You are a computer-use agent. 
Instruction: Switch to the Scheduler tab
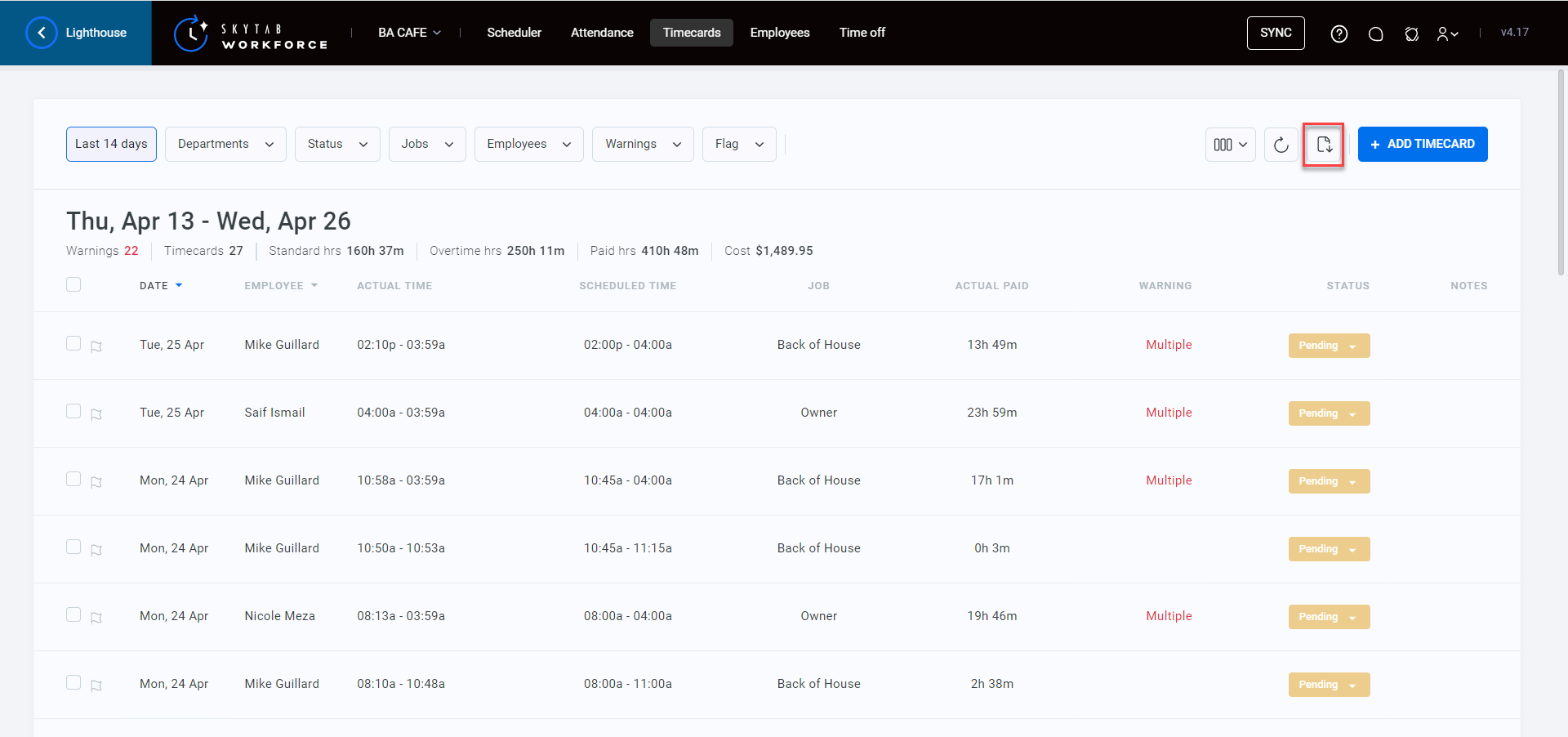click(514, 33)
